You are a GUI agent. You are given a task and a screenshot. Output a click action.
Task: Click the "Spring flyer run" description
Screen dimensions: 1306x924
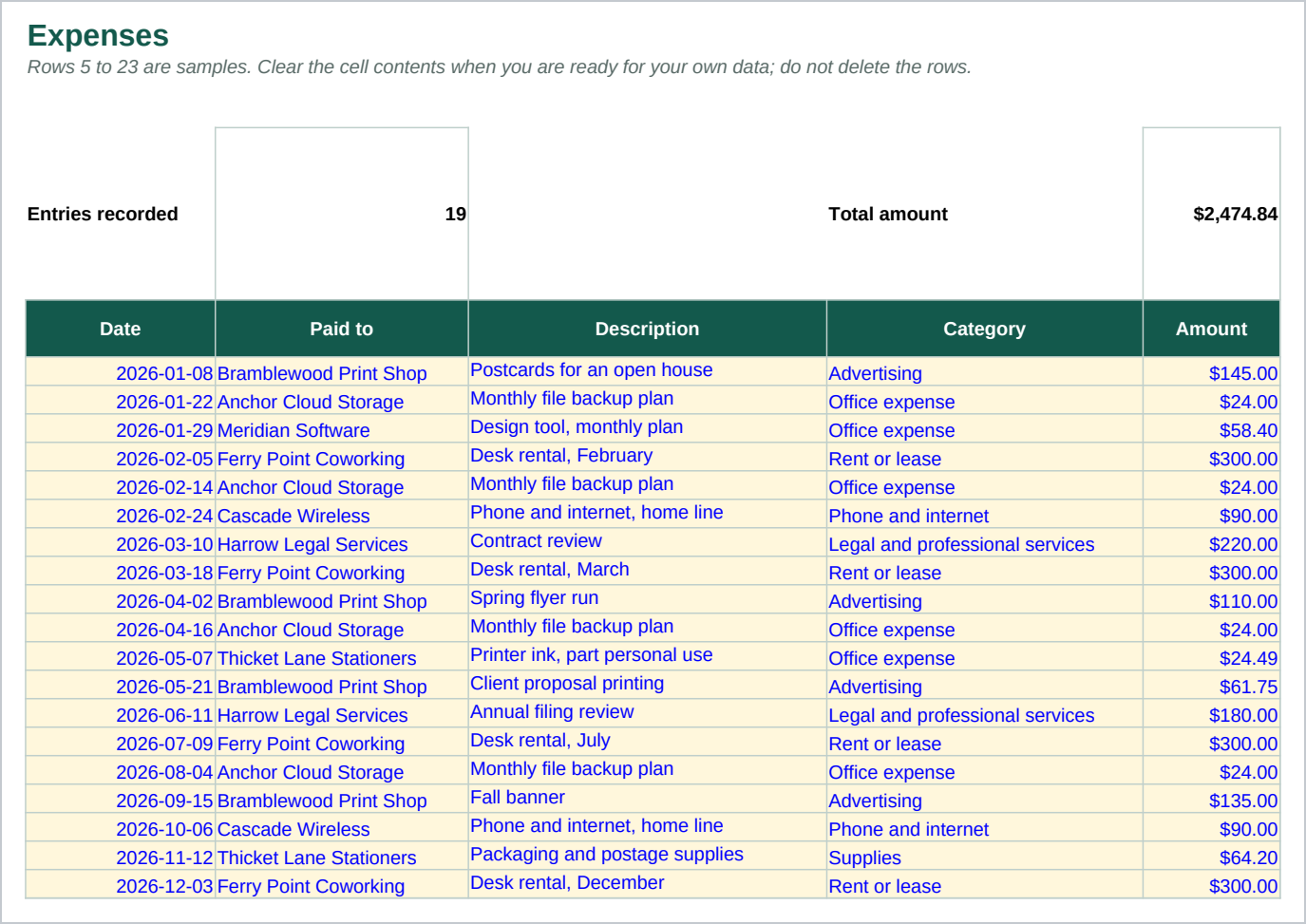648,599
